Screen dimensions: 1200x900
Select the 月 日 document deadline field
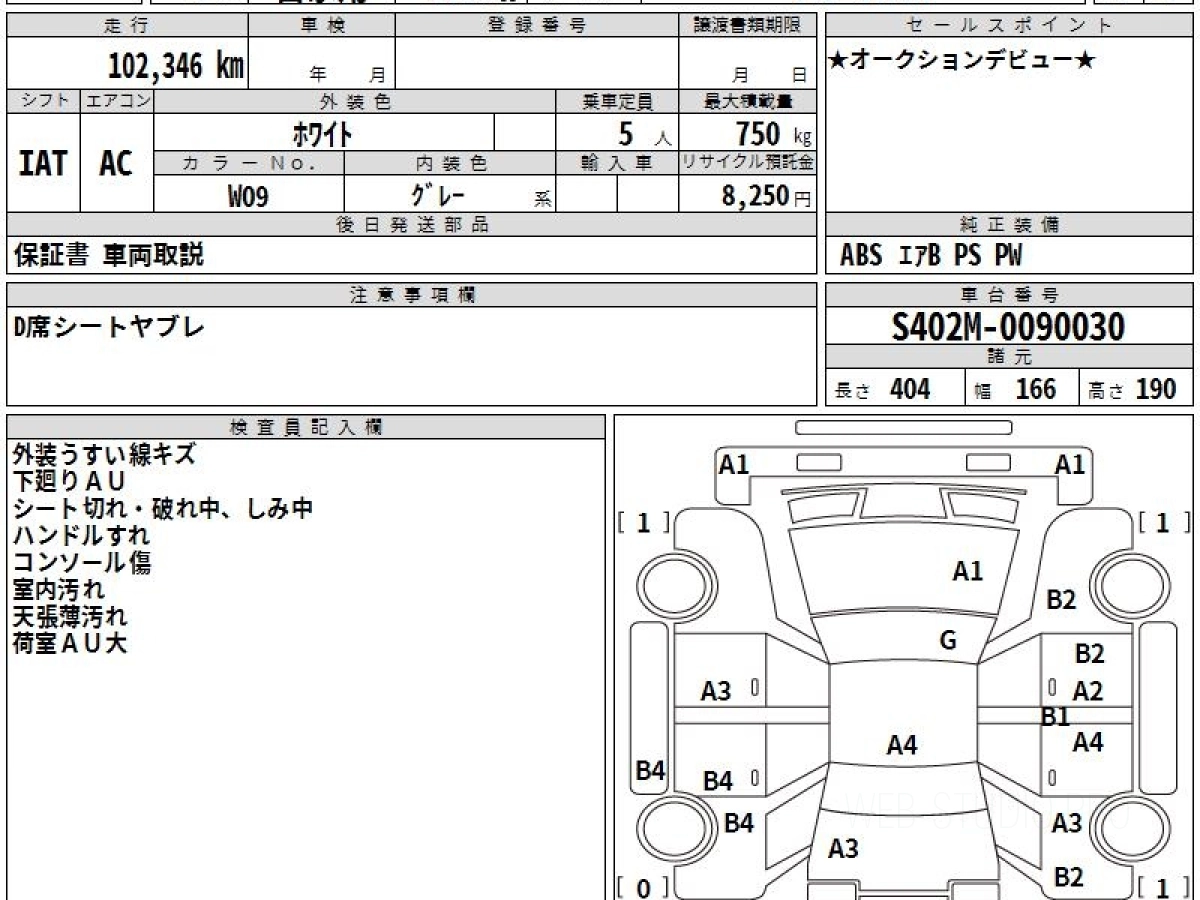768,74
